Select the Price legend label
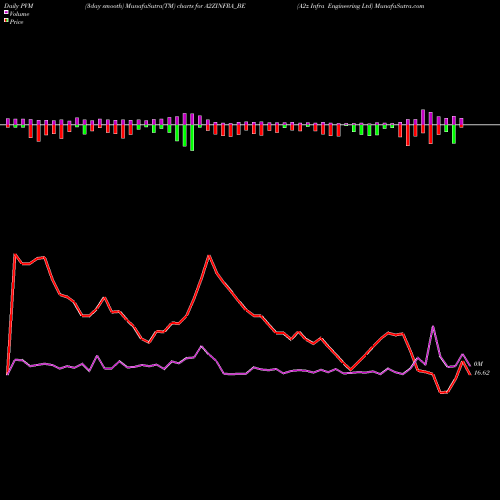Image resolution: width=500 pixels, height=500 pixels. click(x=16, y=22)
